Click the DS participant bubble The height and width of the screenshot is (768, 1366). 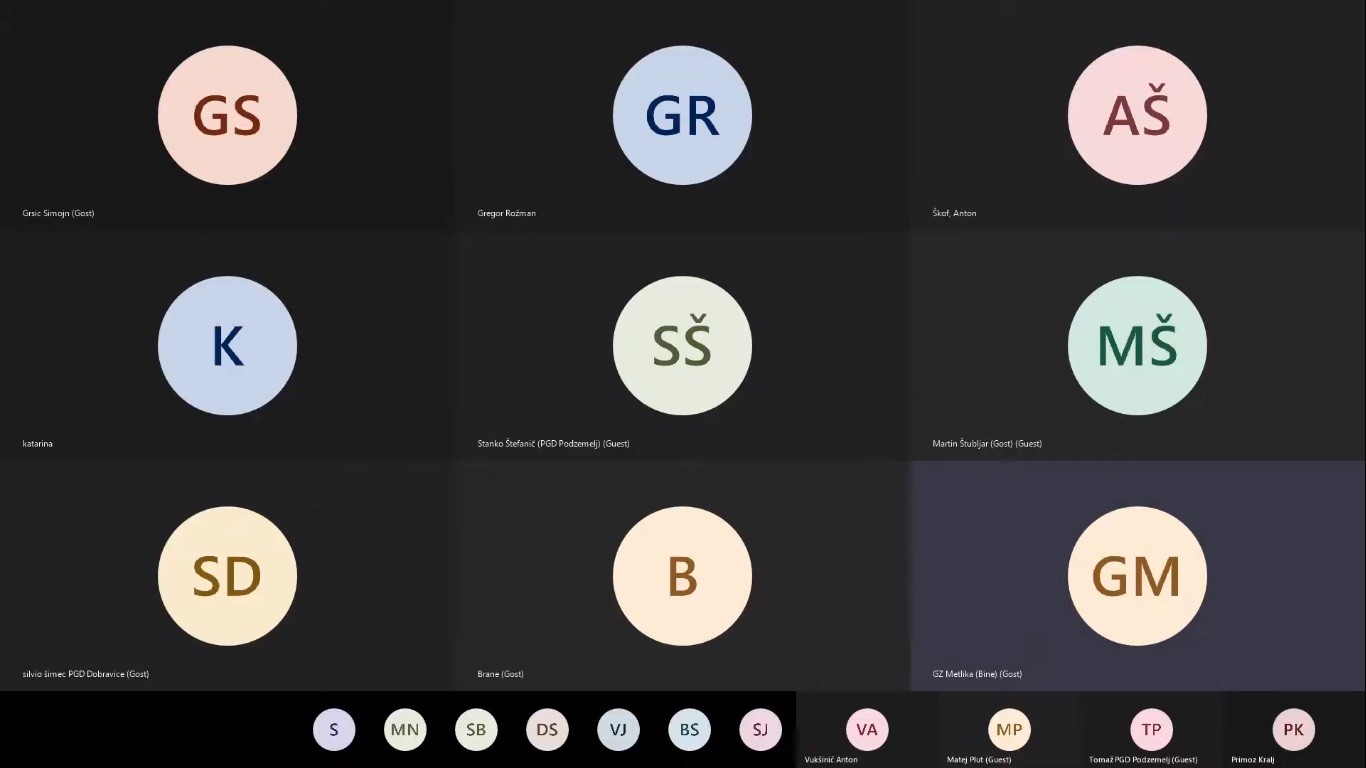pos(547,730)
